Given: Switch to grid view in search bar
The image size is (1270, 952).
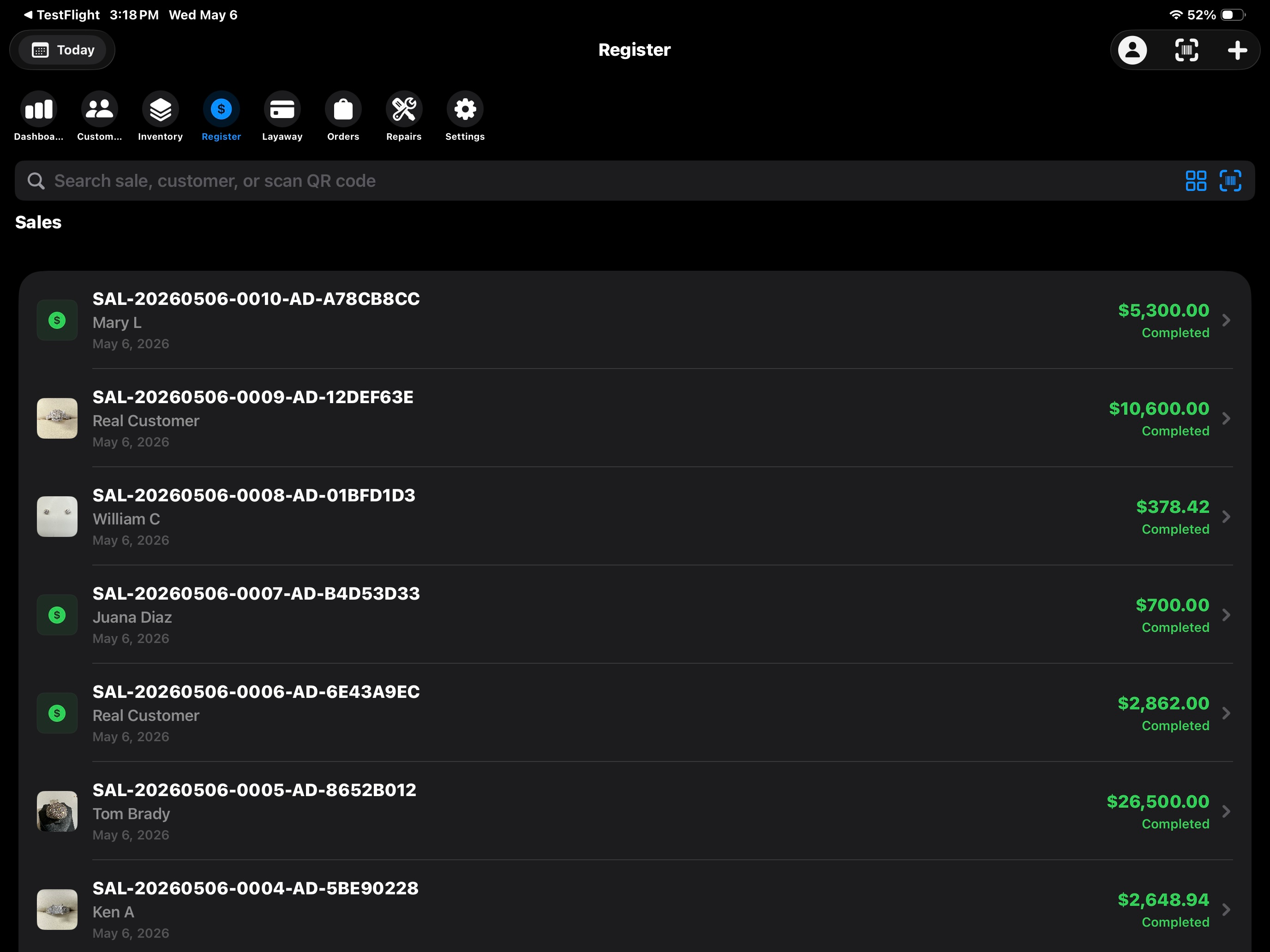Looking at the screenshot, I should pyautogui.click(x=1196, y=181).
